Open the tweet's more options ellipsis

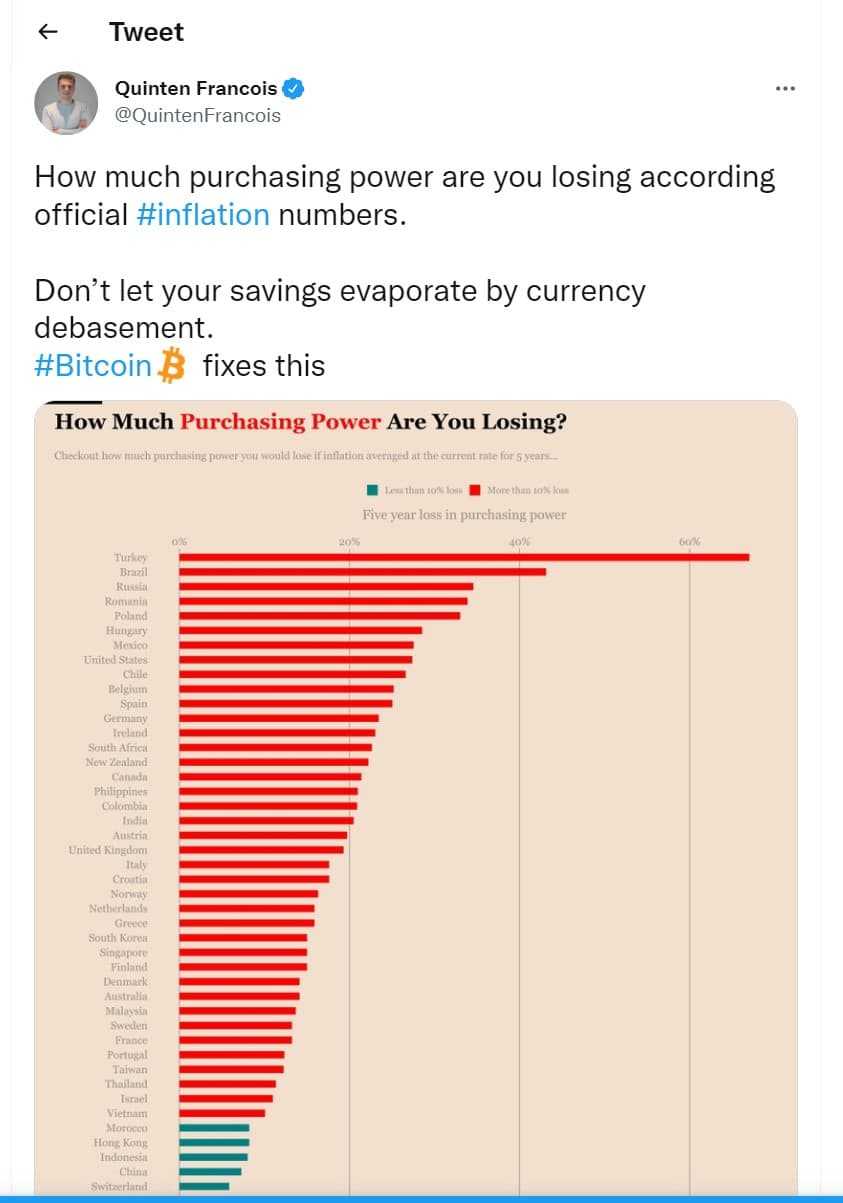pos(785,88)
